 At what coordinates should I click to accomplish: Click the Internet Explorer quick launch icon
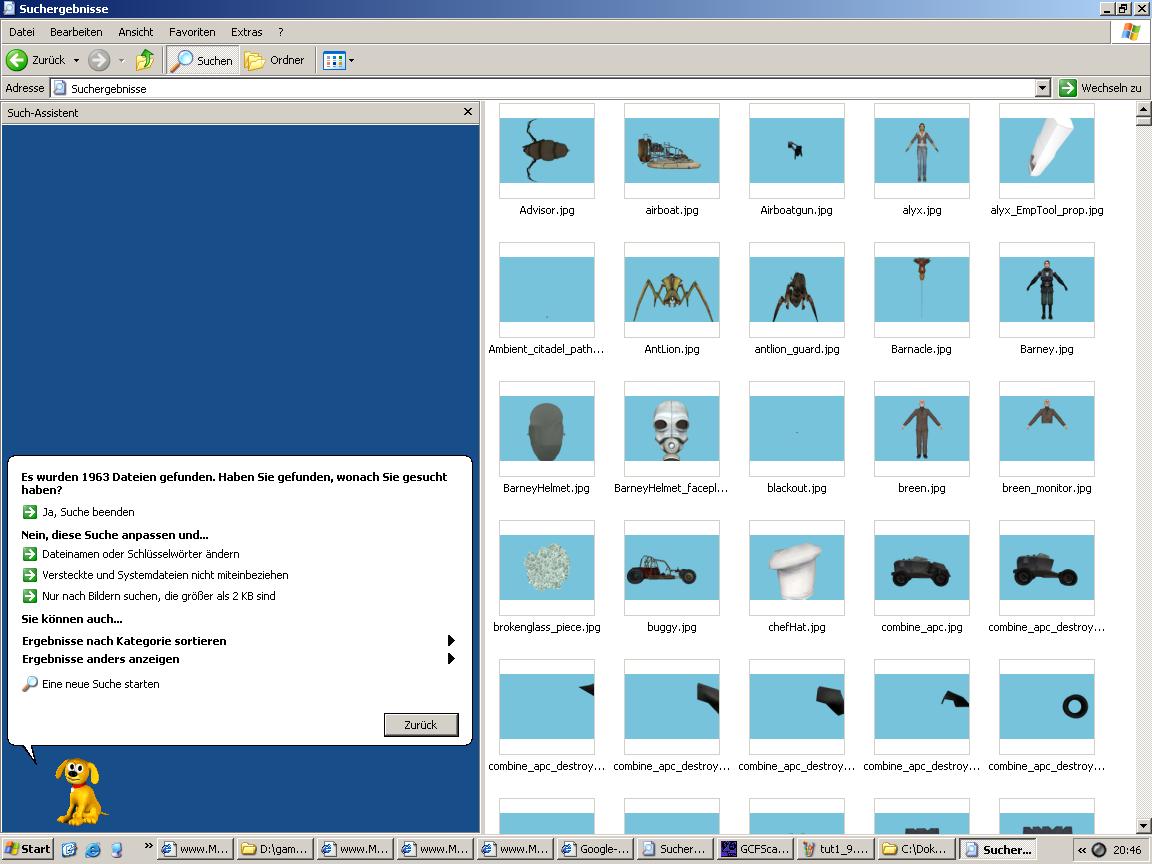93,849
